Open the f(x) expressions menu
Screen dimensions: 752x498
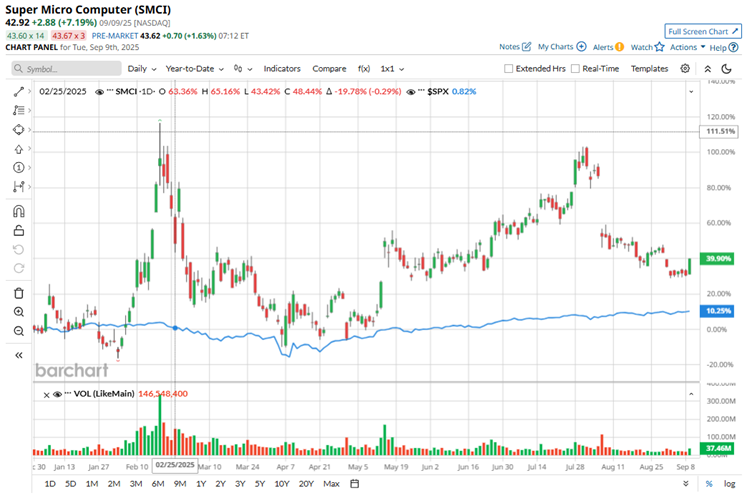point(364,69)
